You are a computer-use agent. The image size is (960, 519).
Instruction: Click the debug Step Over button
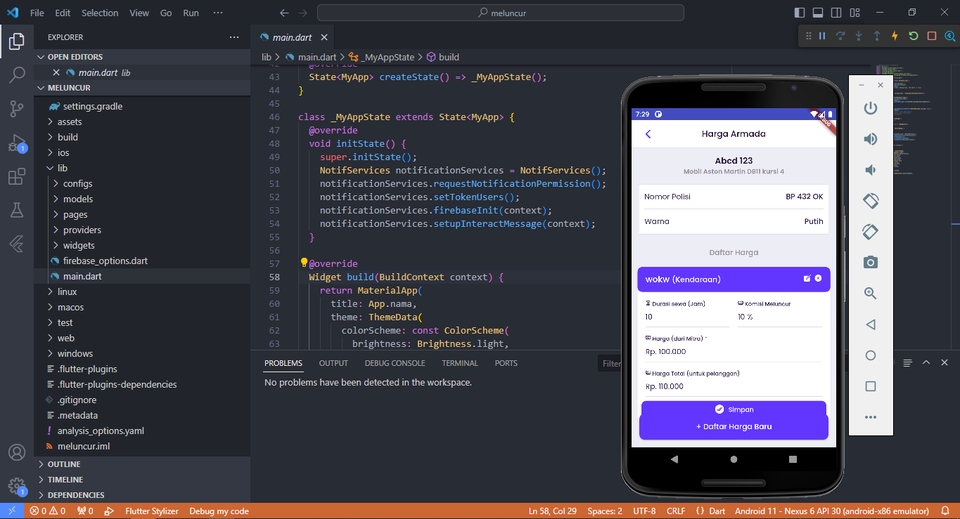point(841,36)
